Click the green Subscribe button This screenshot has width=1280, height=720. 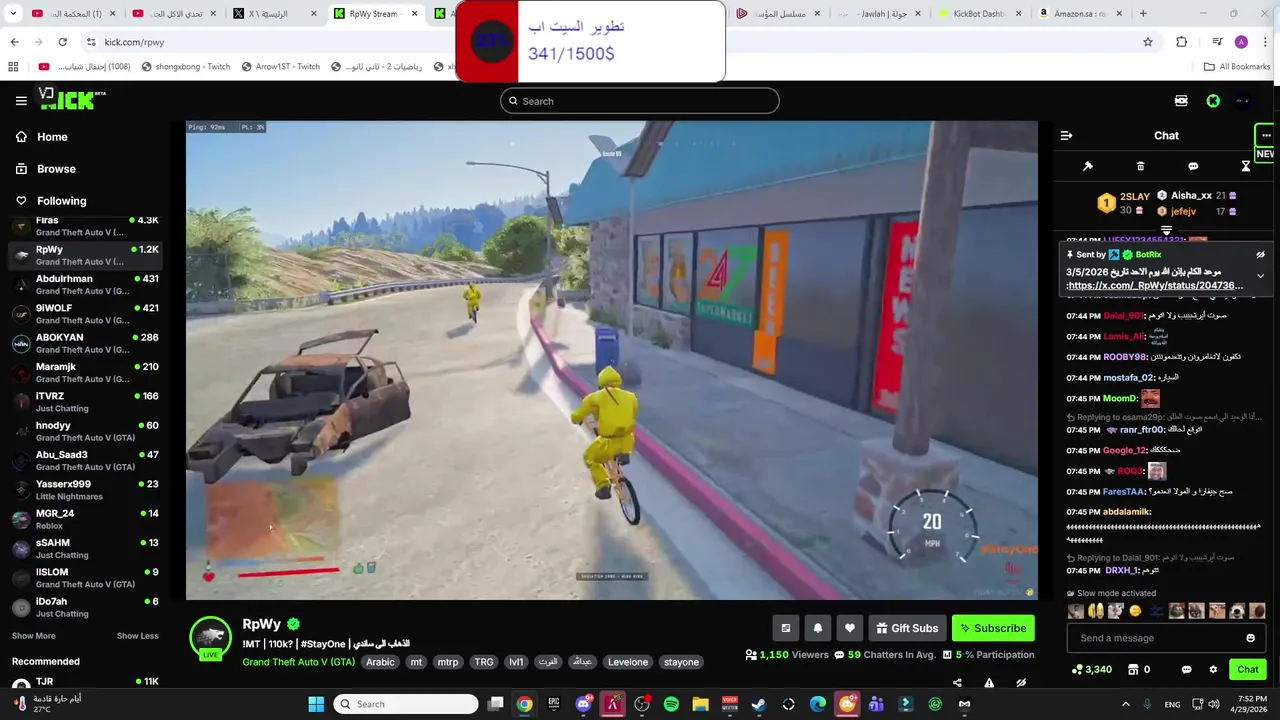(x=993, y=628)
